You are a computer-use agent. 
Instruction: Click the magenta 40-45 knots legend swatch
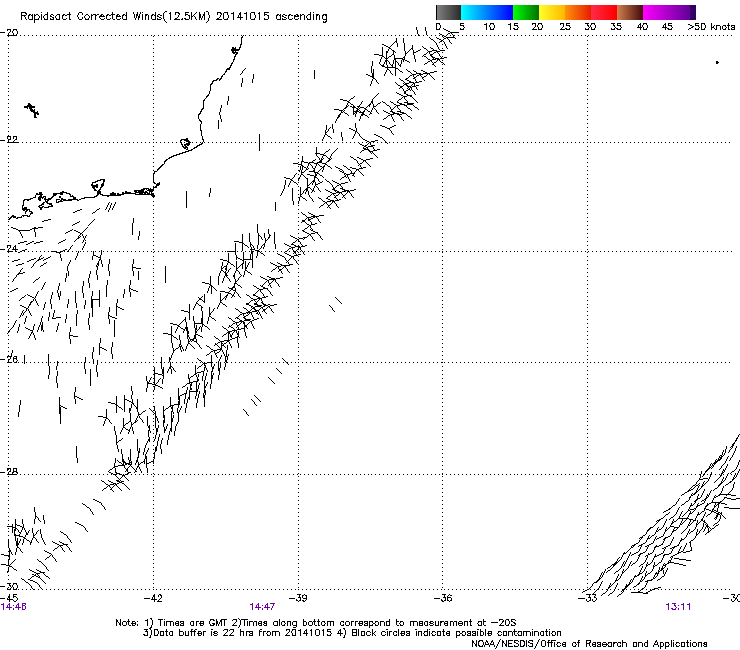click(656, 12)
